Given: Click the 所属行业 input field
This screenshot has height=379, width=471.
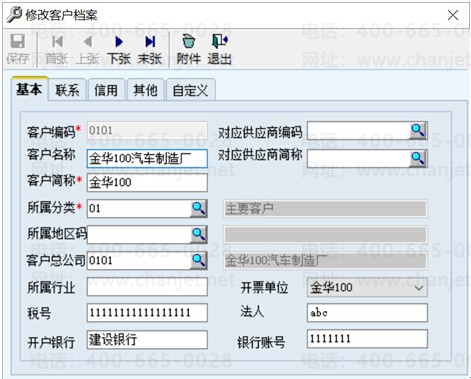Looking at the screenshot, I should (x=147, y=287).
